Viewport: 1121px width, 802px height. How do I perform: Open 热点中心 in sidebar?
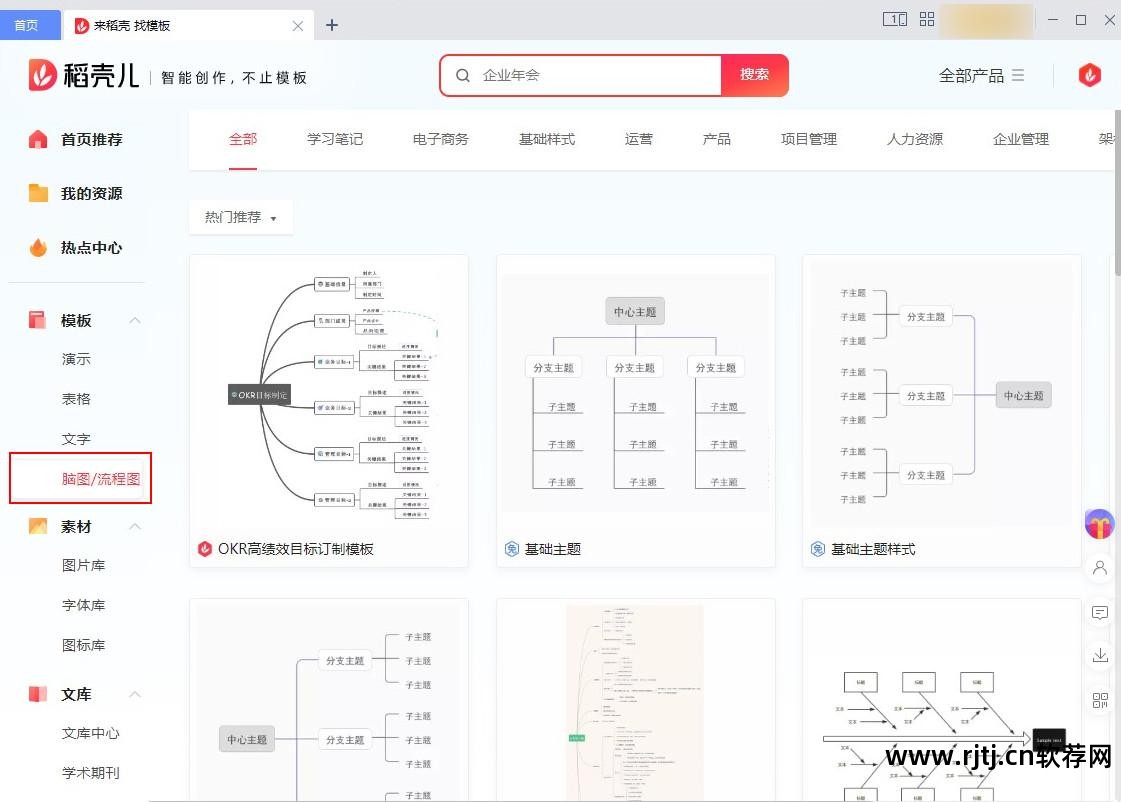click(x=92, y=247)
